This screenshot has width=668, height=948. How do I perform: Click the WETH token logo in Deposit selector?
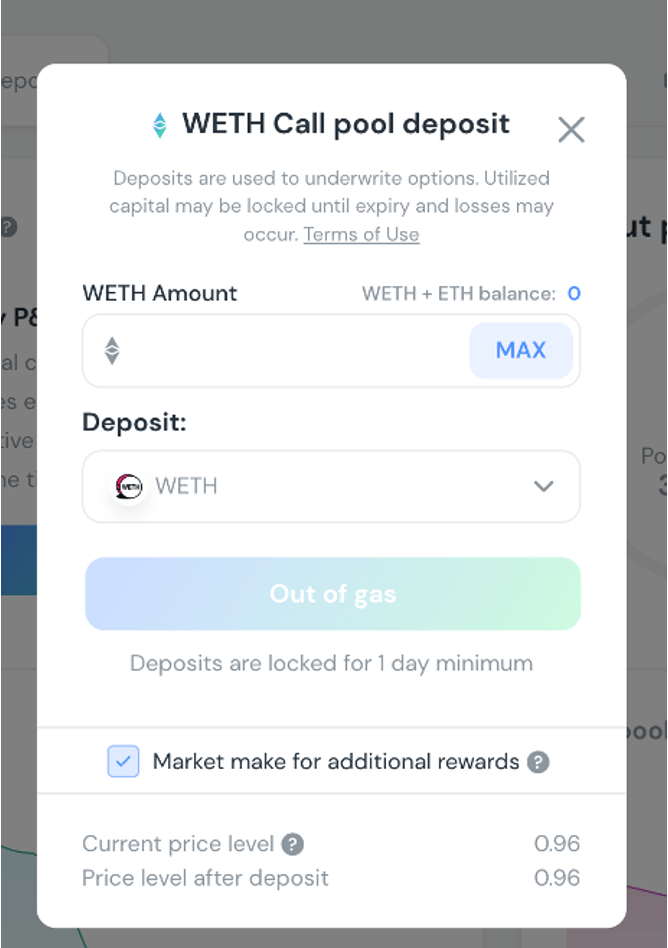point(129,487)
